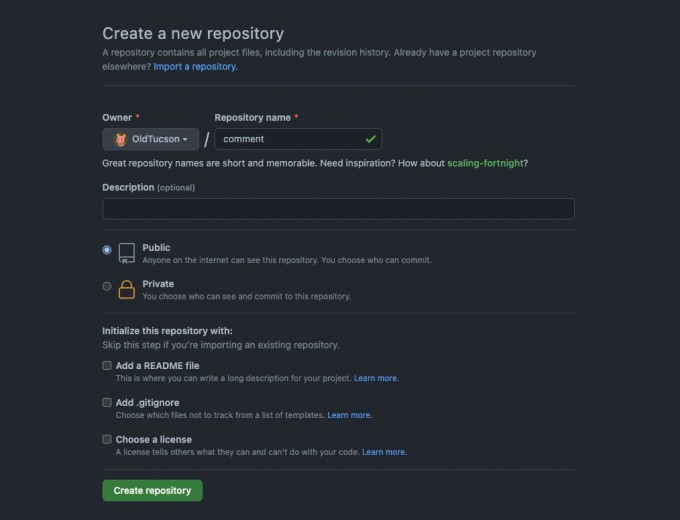This screenshot has height=520, width=680.
Task: Click into the Description text field
Action: 338,209
